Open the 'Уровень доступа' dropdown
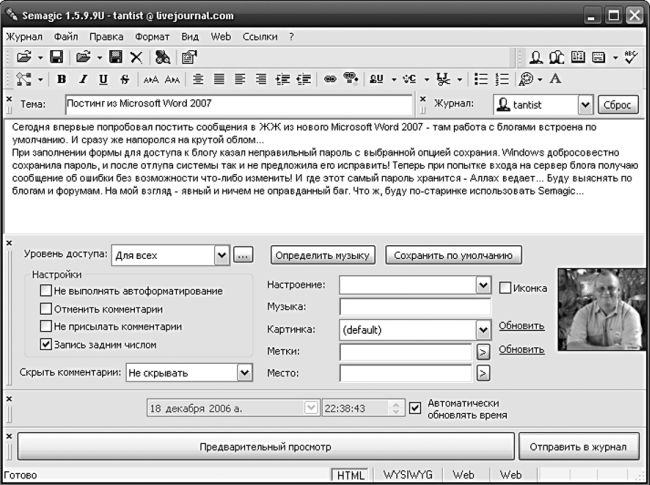Screen dimensions: 650x485 point(222,255)
